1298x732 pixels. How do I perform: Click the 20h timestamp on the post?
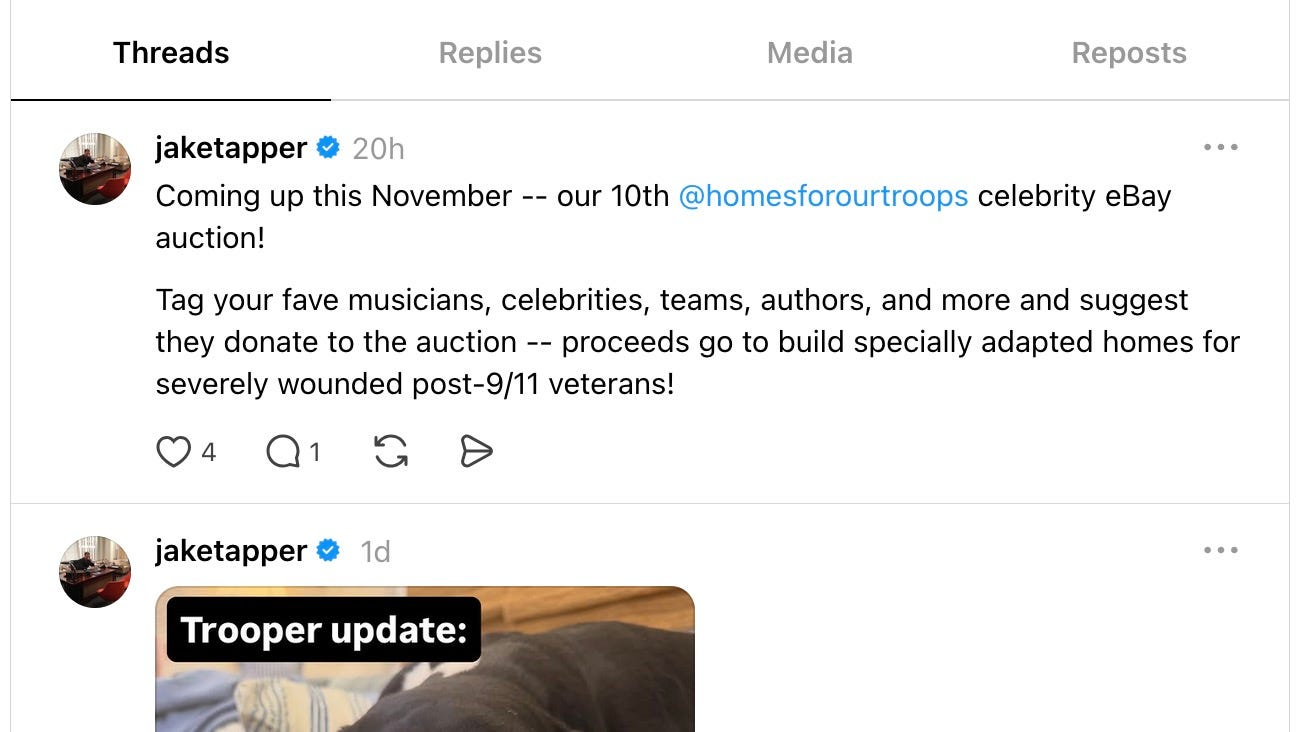click(378, 149)
